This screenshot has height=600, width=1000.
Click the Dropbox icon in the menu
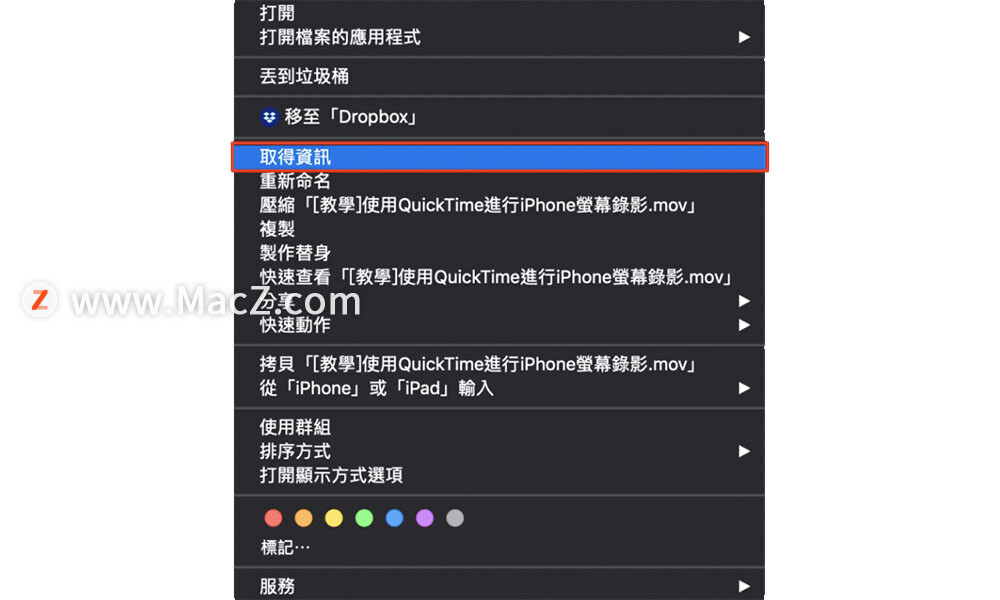pyautogui.click(x=269, y=117)
